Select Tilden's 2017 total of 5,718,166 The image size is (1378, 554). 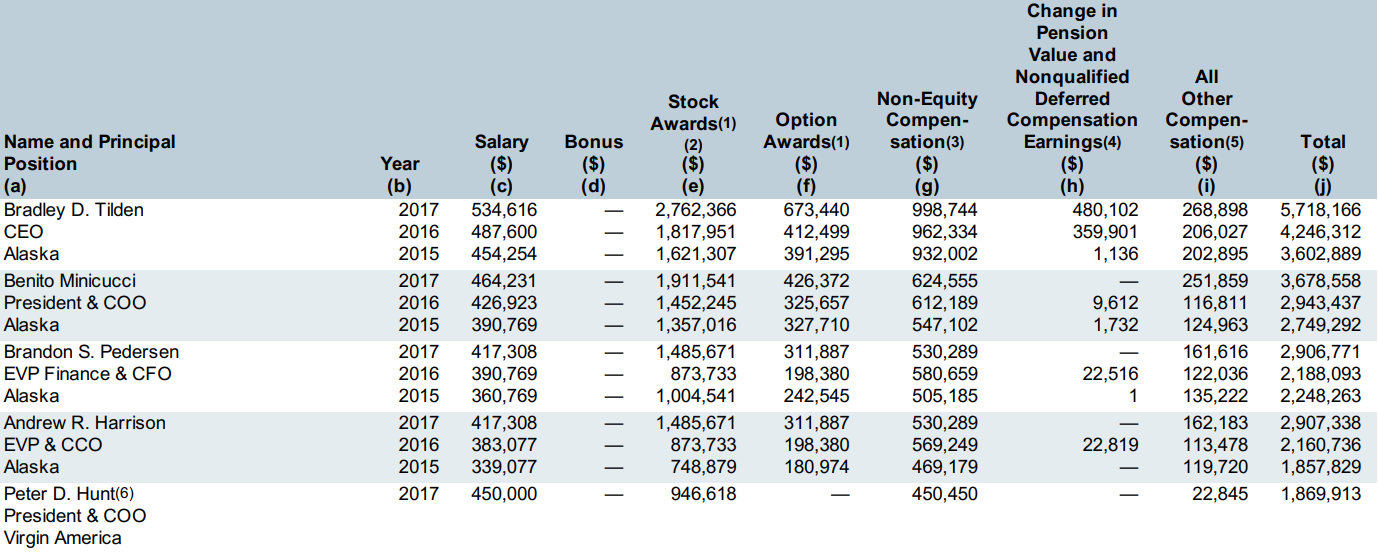[1320, 210]
